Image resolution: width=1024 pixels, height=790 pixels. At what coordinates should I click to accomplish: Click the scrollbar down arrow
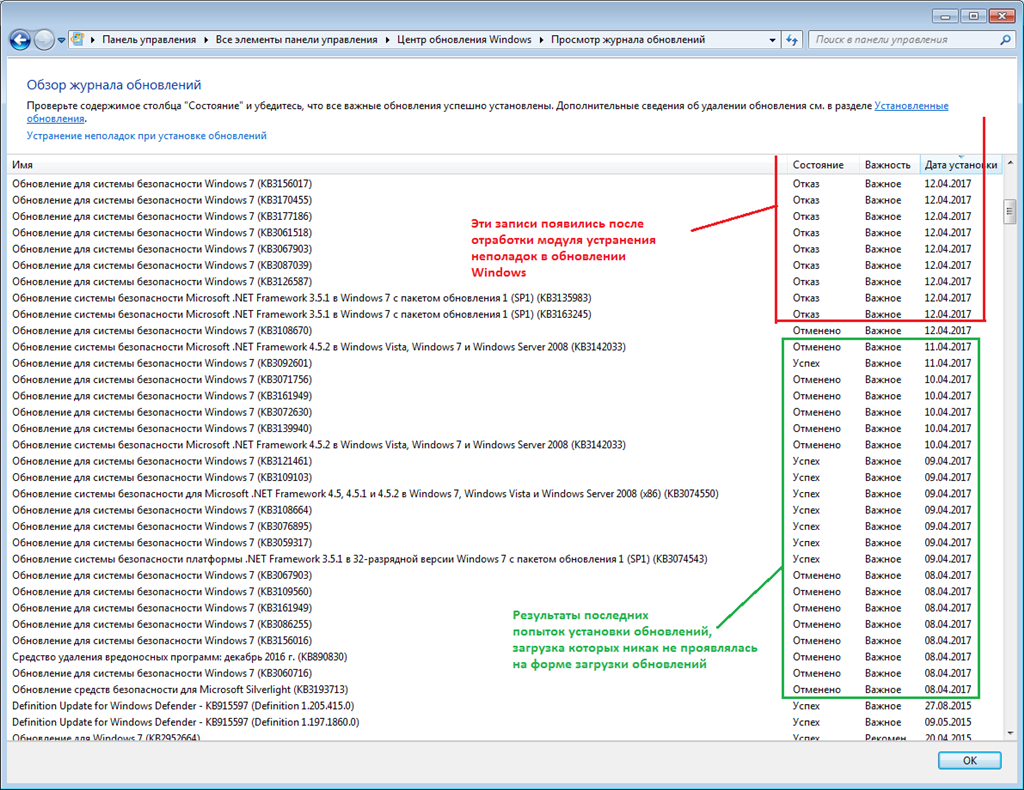(1010, 734)
